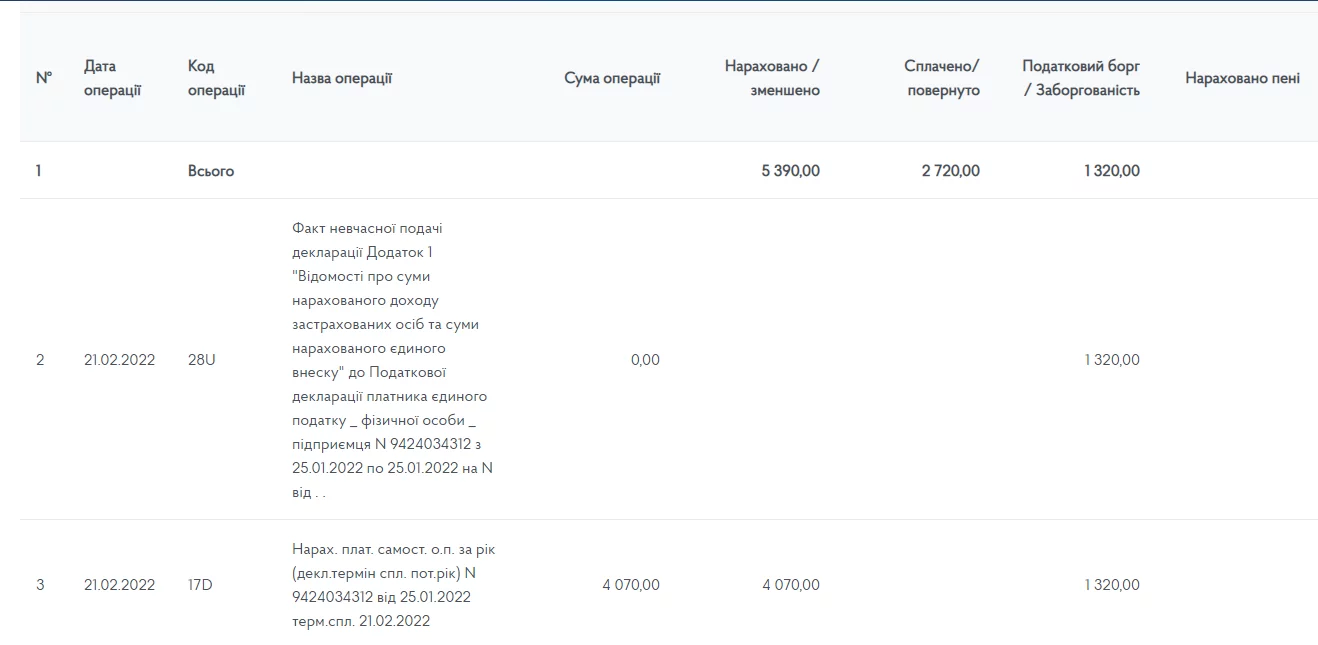Select the Код операції column header
Image resolution: width=1318 pixels, height=645 pixels.
click(x=216, y=78)
